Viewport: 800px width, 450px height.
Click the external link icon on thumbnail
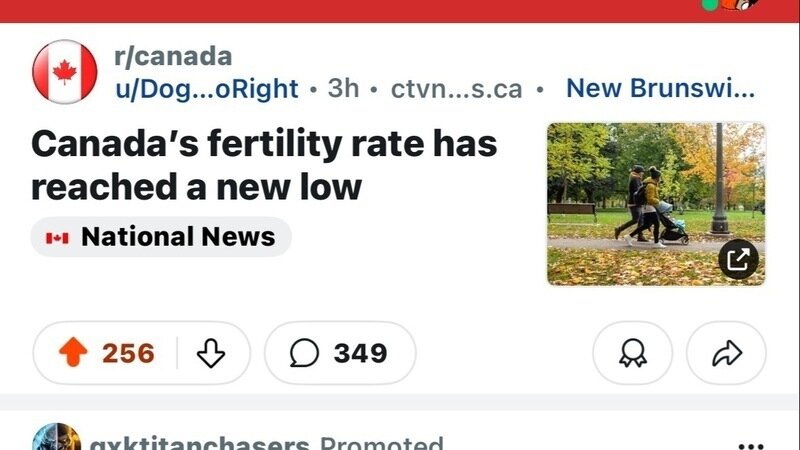point(738,260)
